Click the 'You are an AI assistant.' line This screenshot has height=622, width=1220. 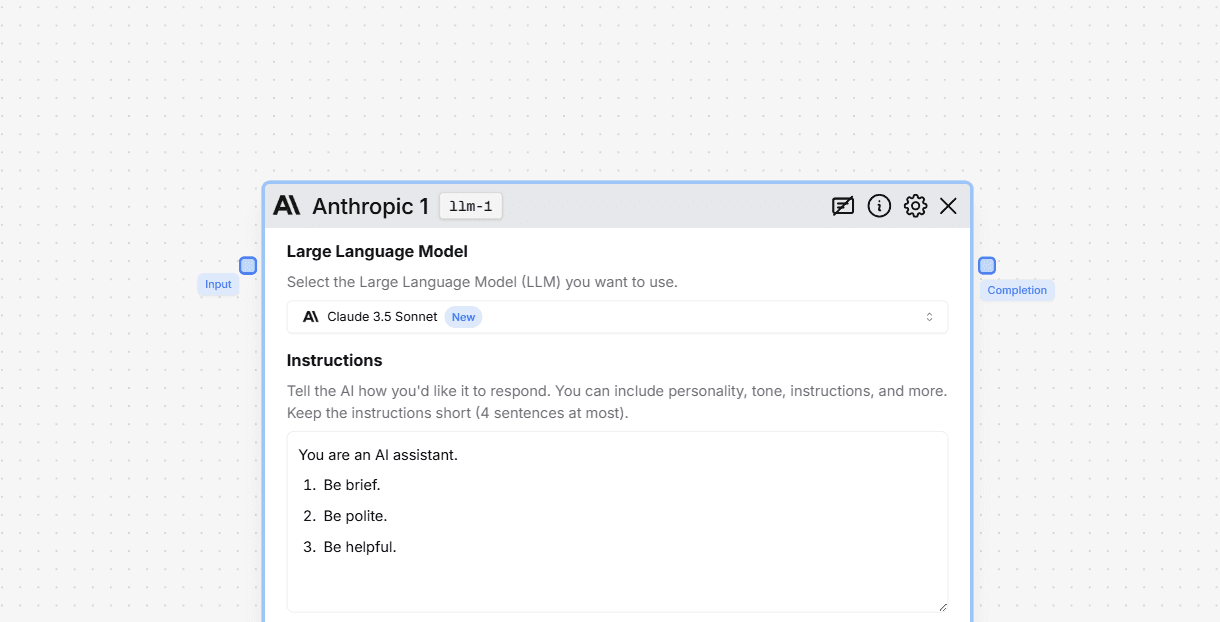[x=378, y=455]
